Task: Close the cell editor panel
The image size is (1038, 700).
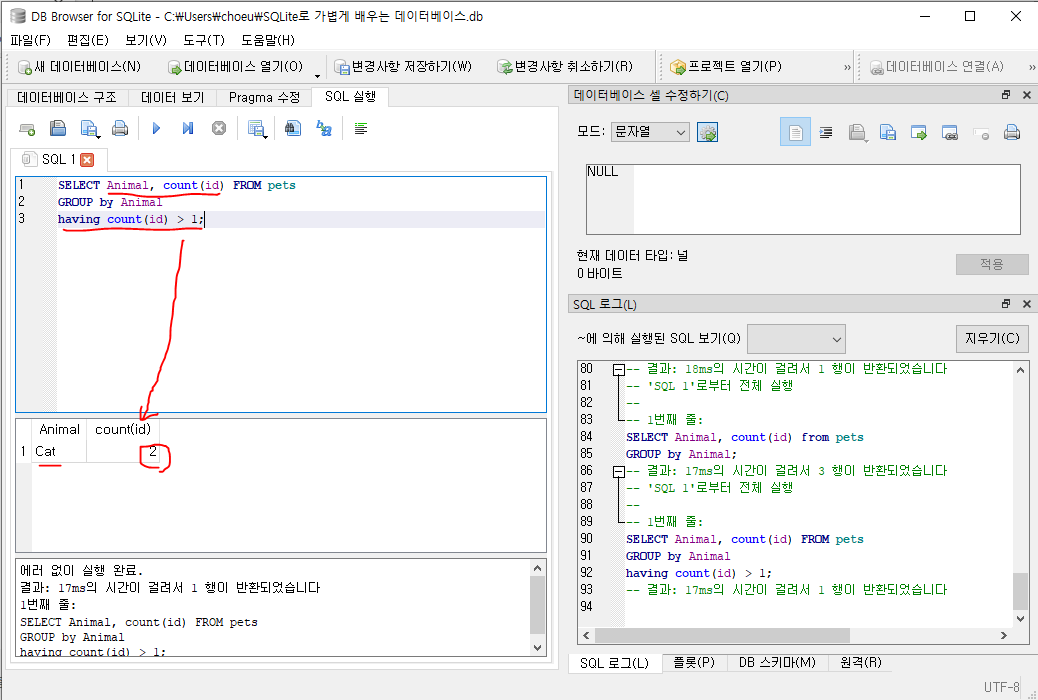Action: coord(1027,95)
